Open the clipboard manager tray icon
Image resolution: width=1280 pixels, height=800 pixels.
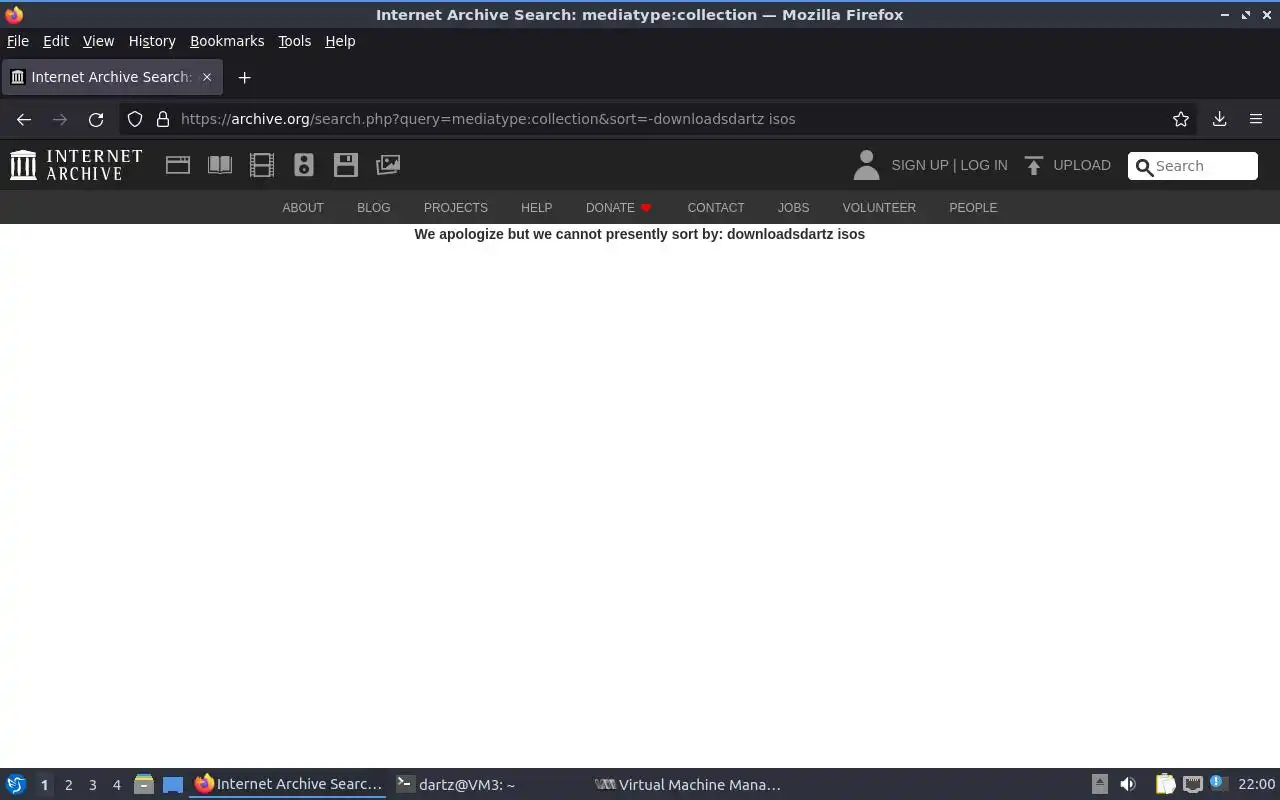(x=1165, y=784)
